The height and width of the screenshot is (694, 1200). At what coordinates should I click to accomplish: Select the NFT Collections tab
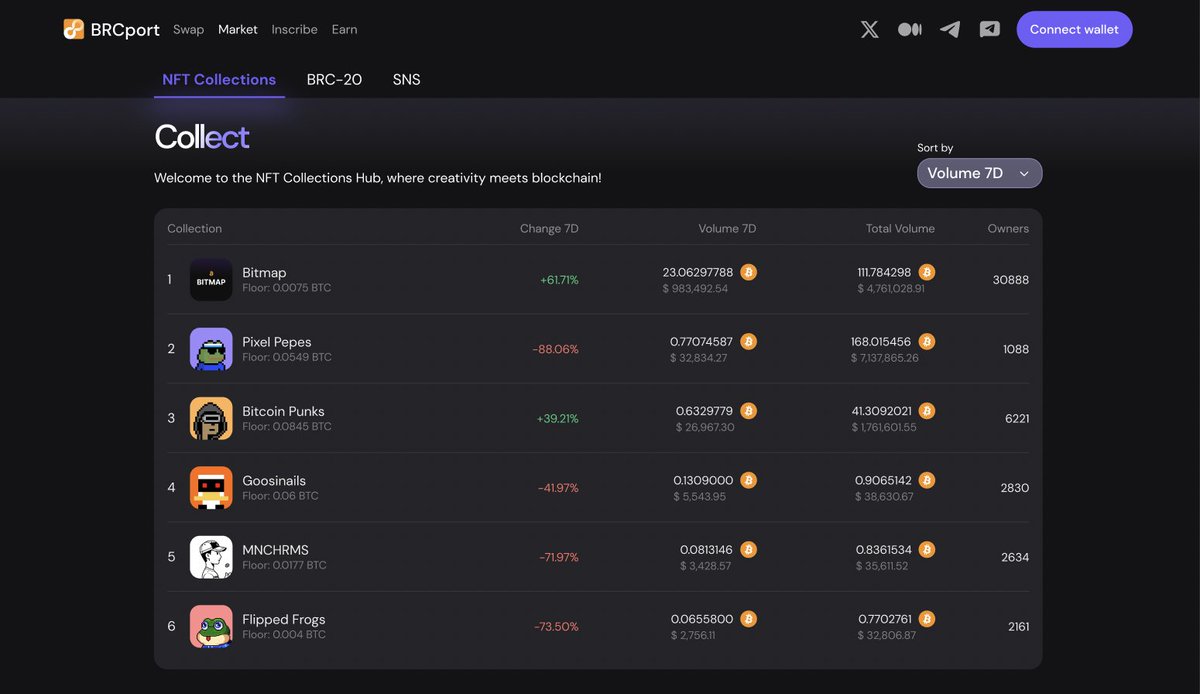pyautogui.click(x=219, y=79)
